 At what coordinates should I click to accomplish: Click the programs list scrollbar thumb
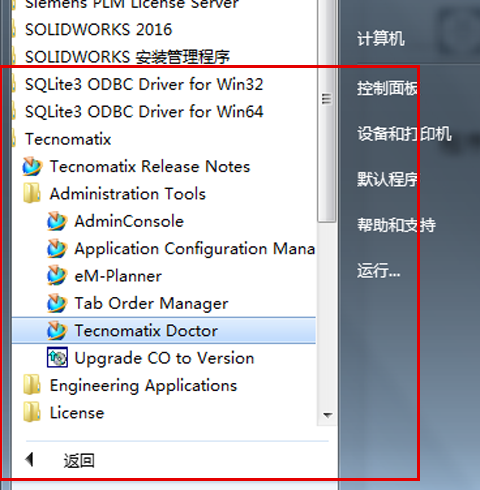[x=327, y=145]
